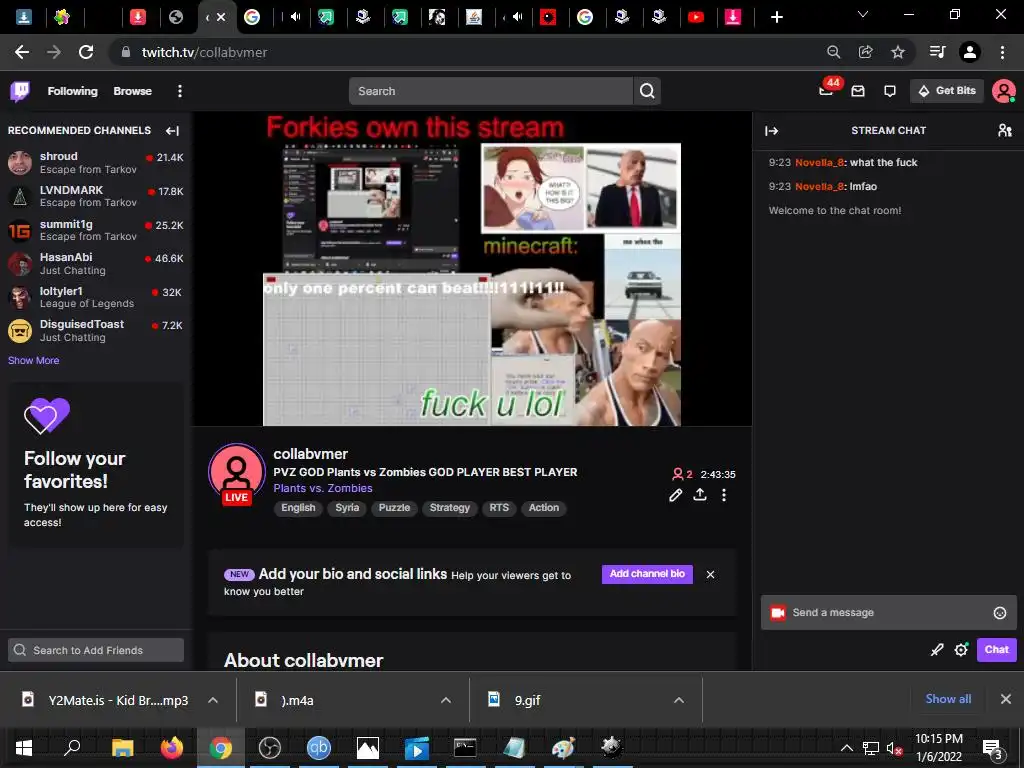
Task: Open the Twitch inbox mail icon
Action: click(x=858, y=91)
